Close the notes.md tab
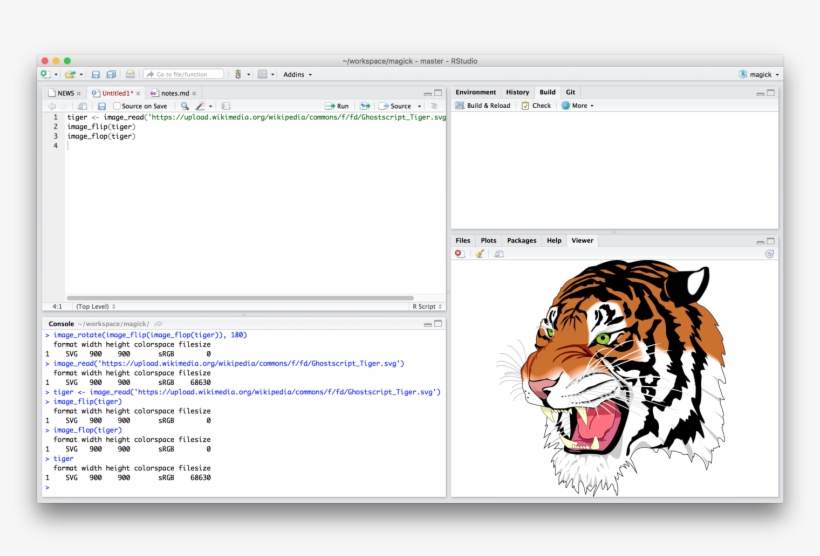Viewport: 820px width, 556px height. point(194,94)
